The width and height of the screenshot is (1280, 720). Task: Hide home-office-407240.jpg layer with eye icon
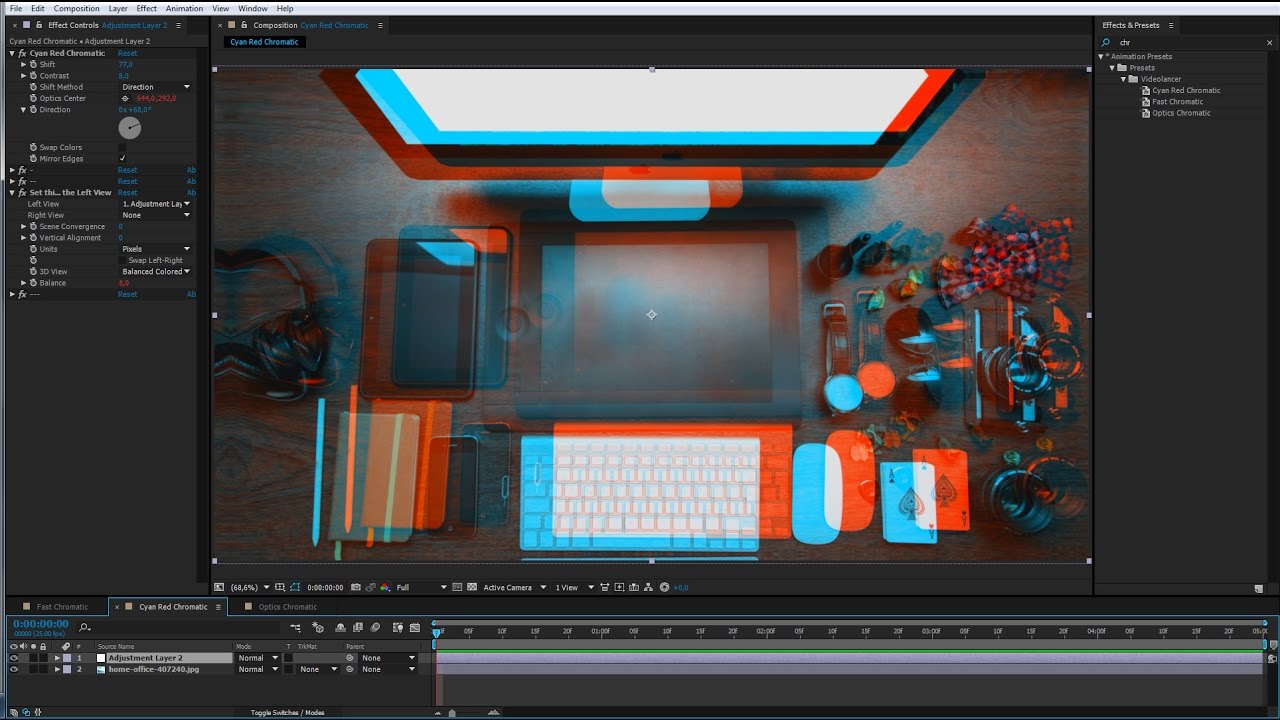[x=13, y=669]
